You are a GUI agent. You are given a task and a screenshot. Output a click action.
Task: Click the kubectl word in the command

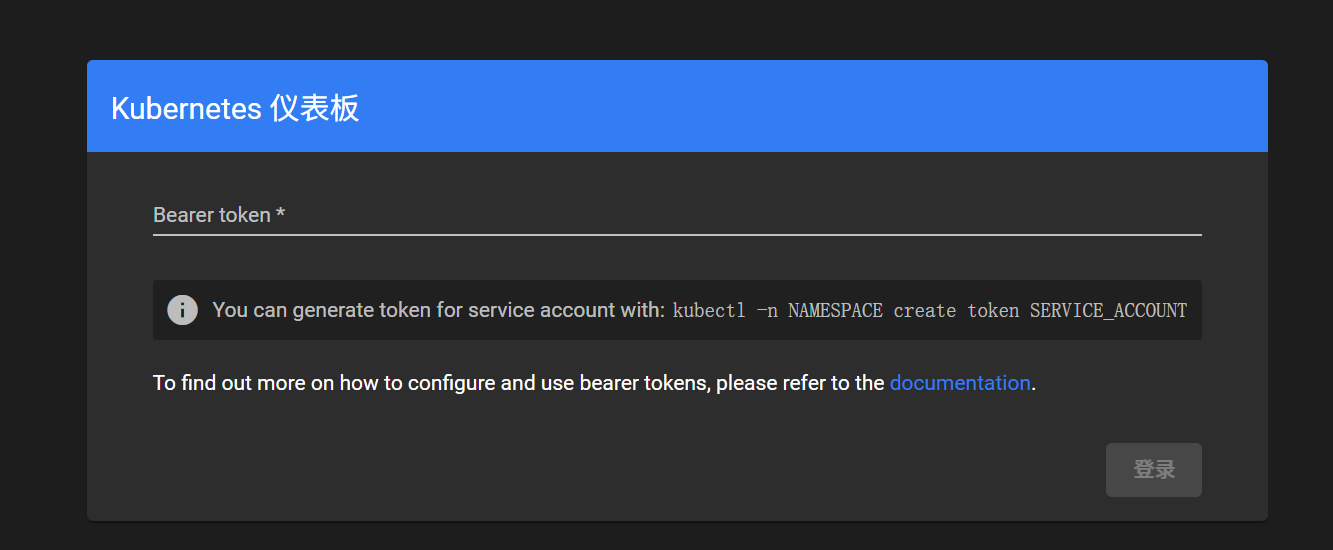click(x=709, y=310)
